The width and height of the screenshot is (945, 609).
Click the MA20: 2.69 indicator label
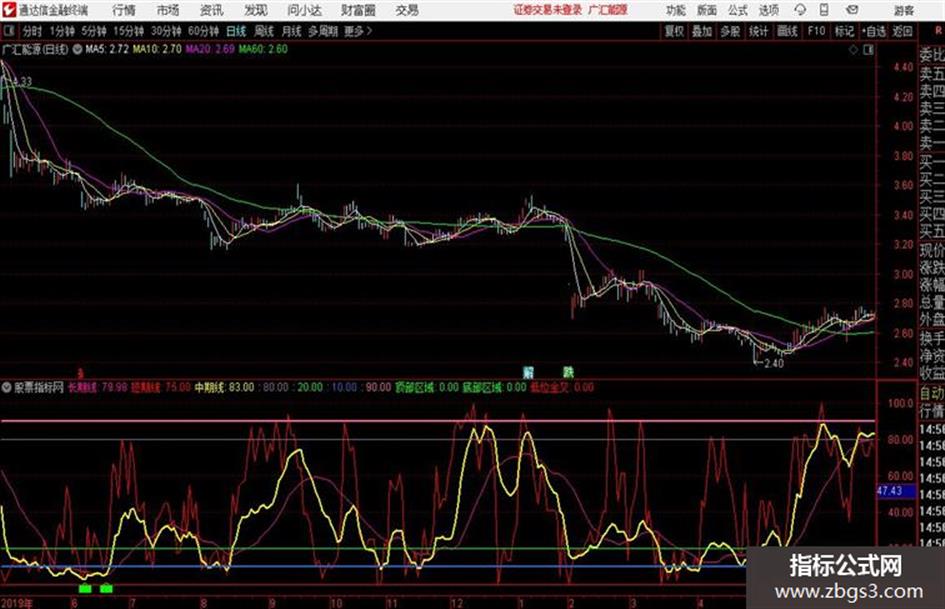[x=210, y=49]
